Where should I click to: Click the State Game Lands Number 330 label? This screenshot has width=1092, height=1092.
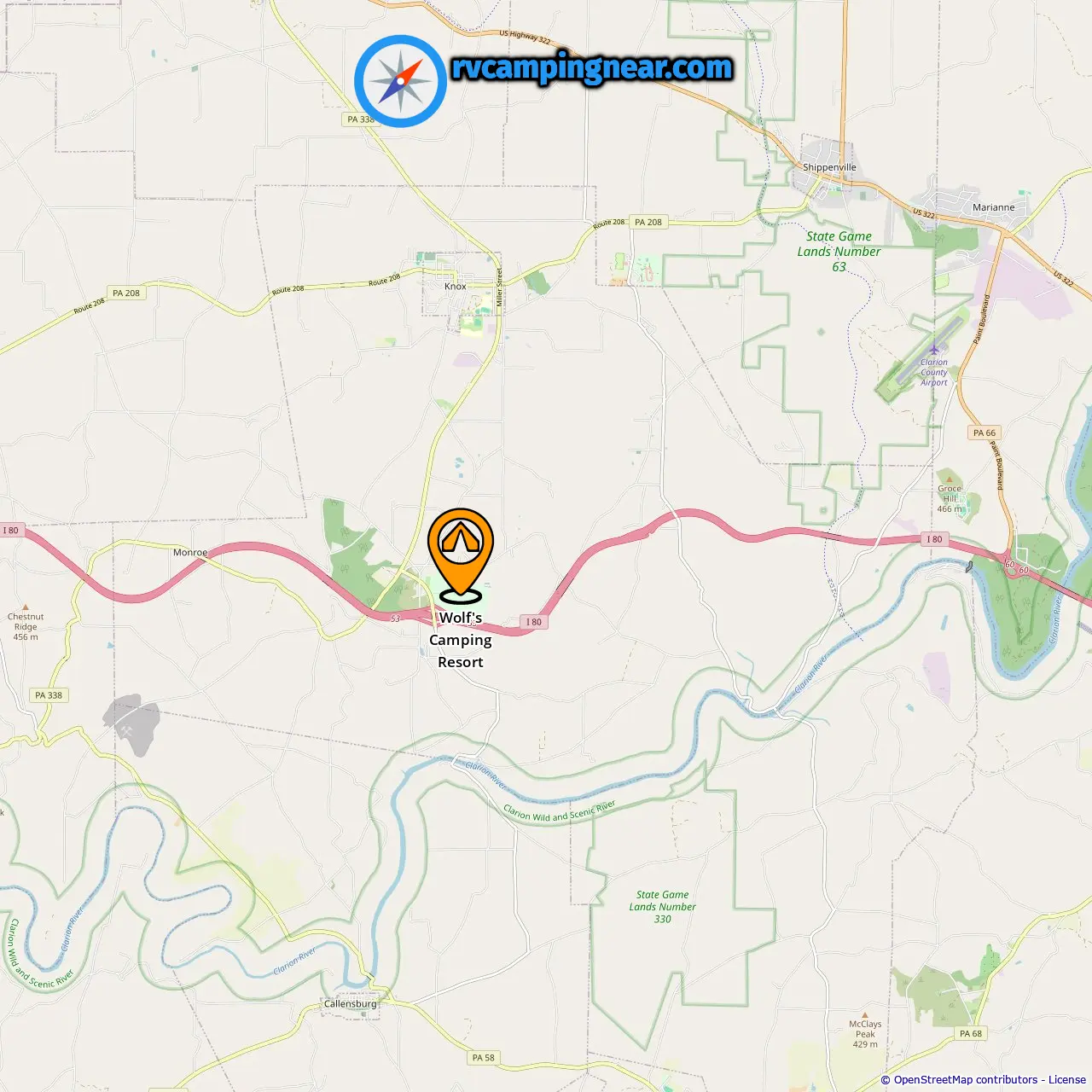pyautogui.click(x=663, y=907)
